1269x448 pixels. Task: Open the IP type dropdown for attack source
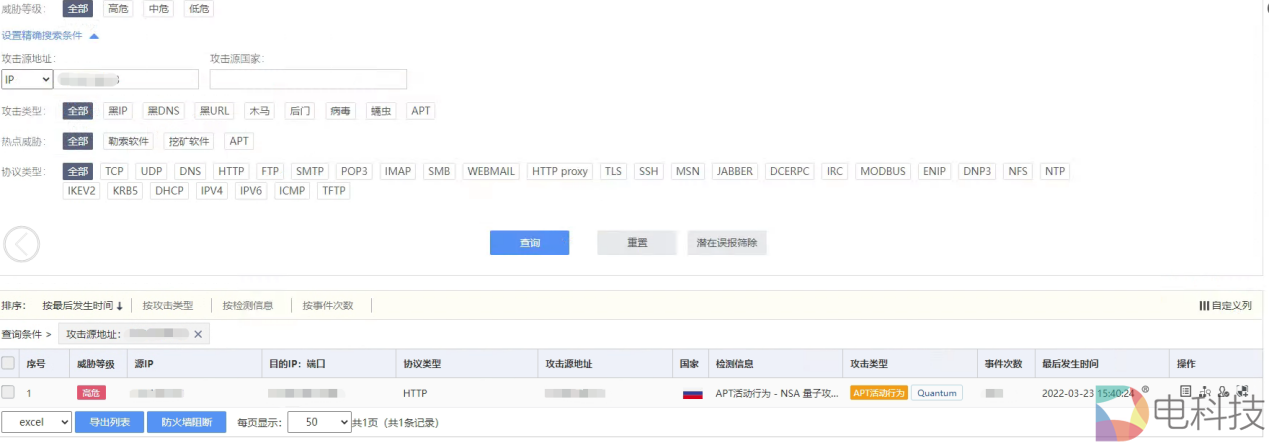(x=27, y=79)
